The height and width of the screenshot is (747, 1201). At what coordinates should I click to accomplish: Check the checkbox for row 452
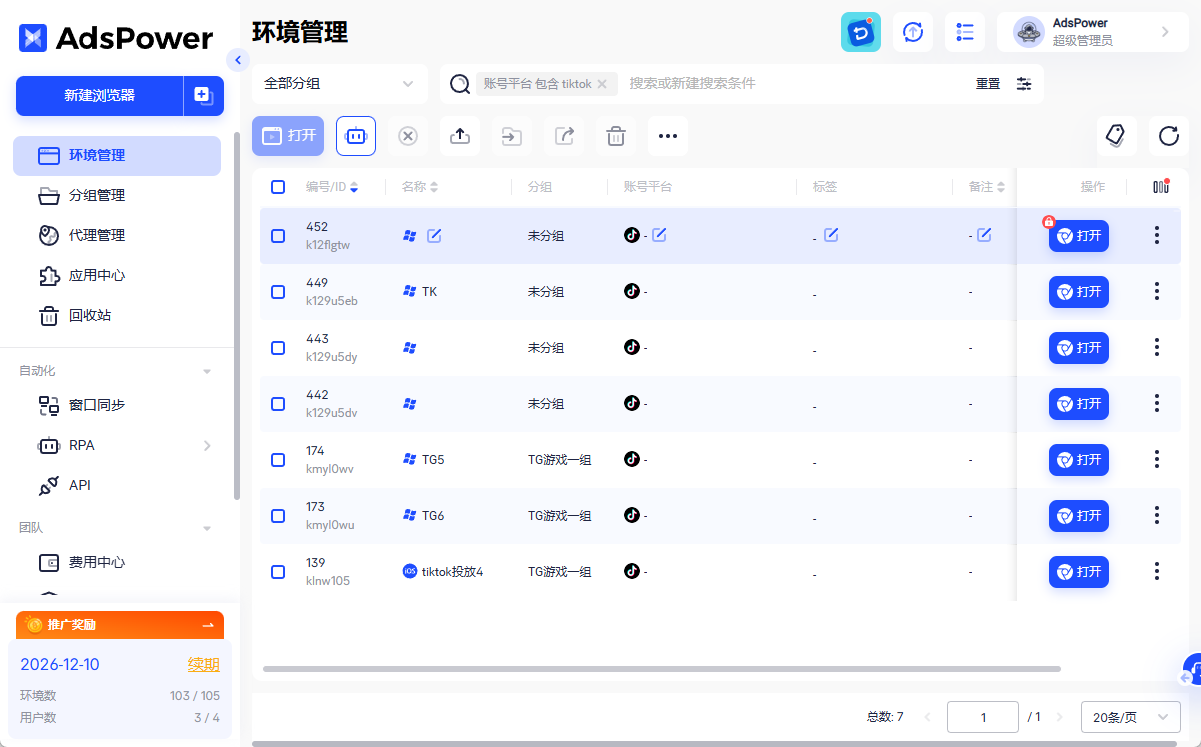[278, 236]
